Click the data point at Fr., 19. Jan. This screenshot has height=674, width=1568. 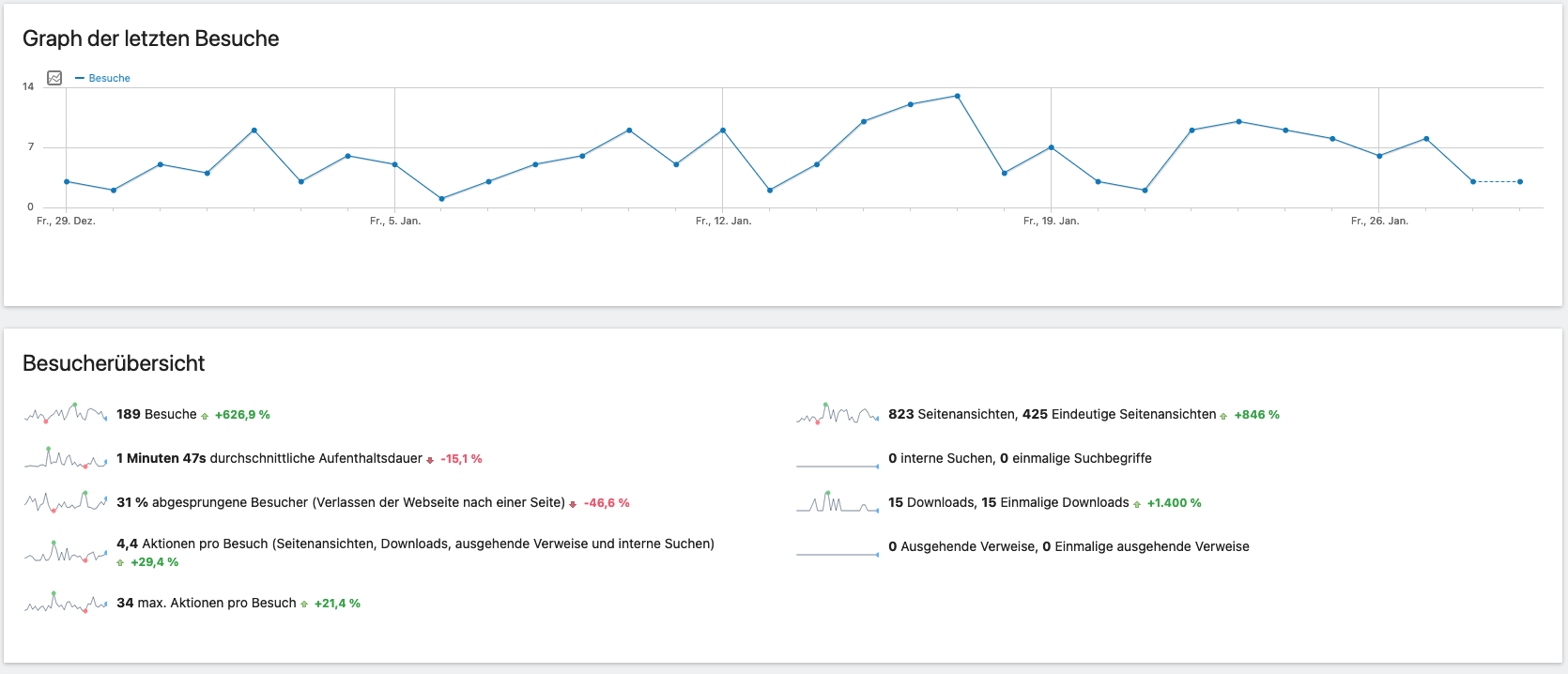pos(1051,147)
